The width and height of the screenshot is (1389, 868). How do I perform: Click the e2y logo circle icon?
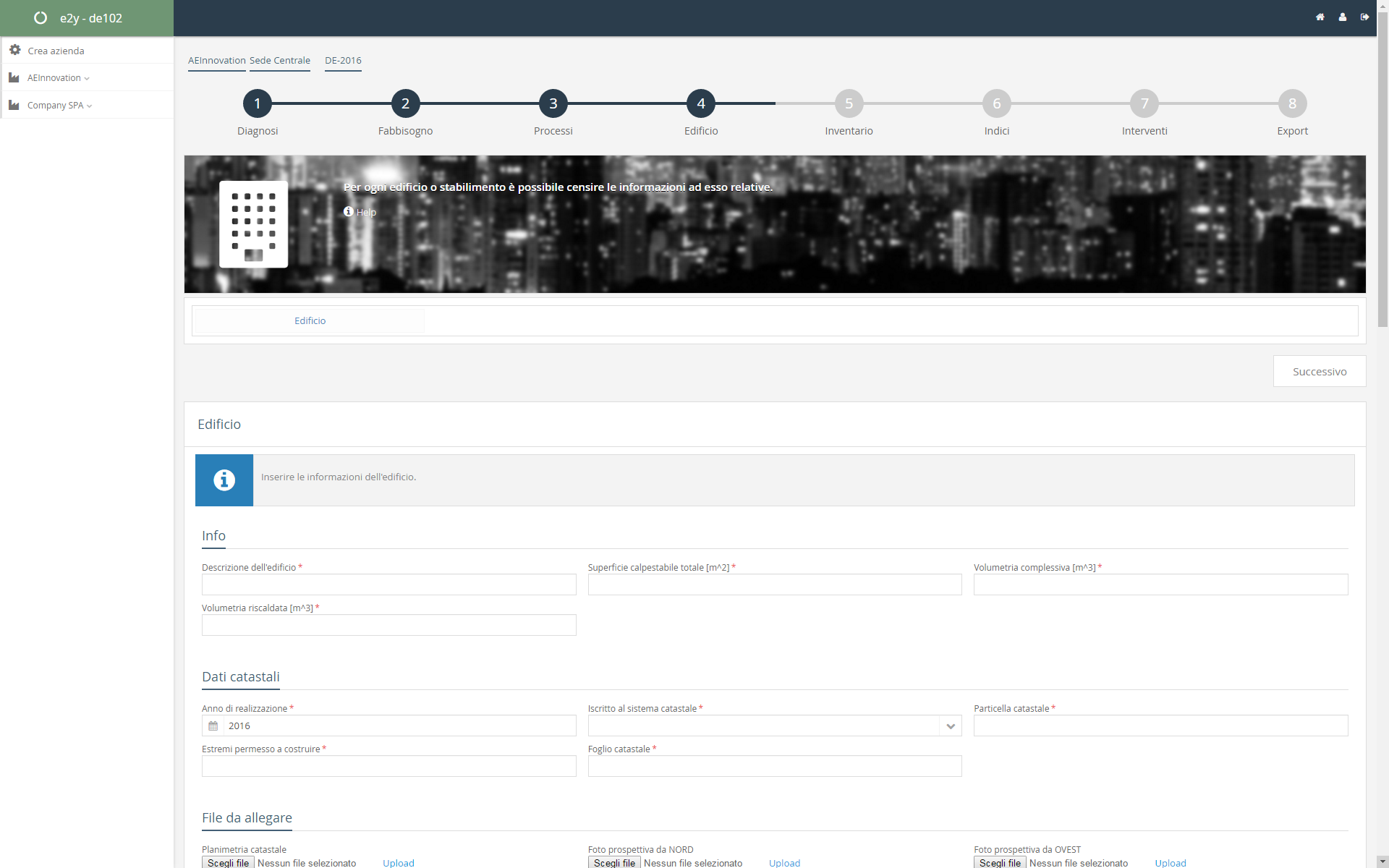(x=41, y=18)
